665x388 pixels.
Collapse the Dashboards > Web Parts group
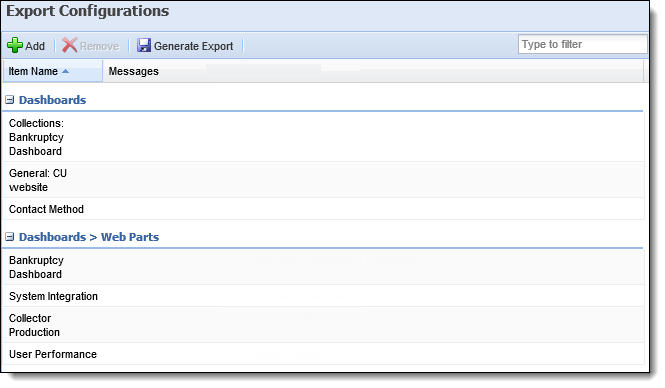pyautogui.click(x=9, y=237)
